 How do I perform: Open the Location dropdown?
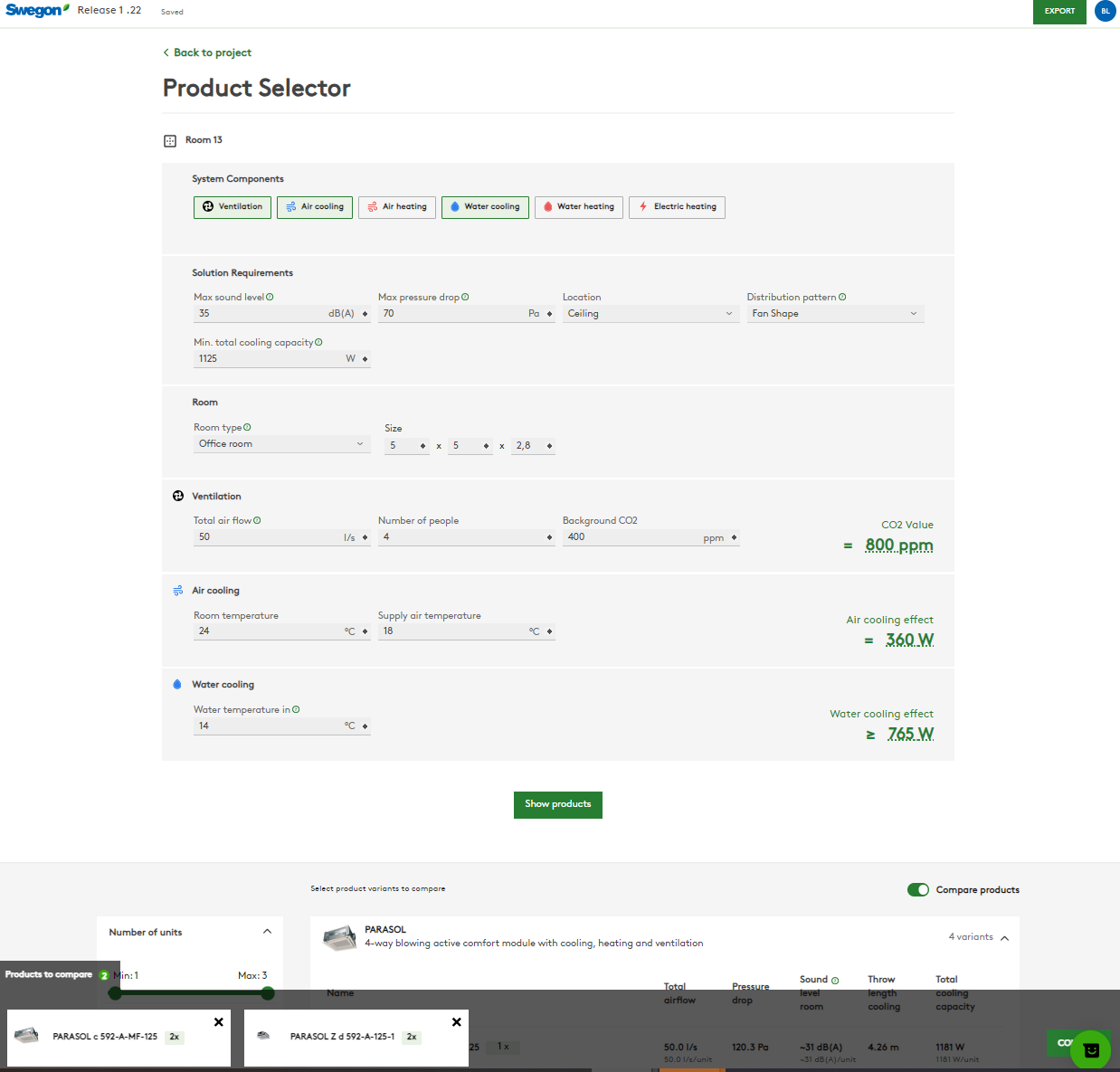[x=650, y=314]
